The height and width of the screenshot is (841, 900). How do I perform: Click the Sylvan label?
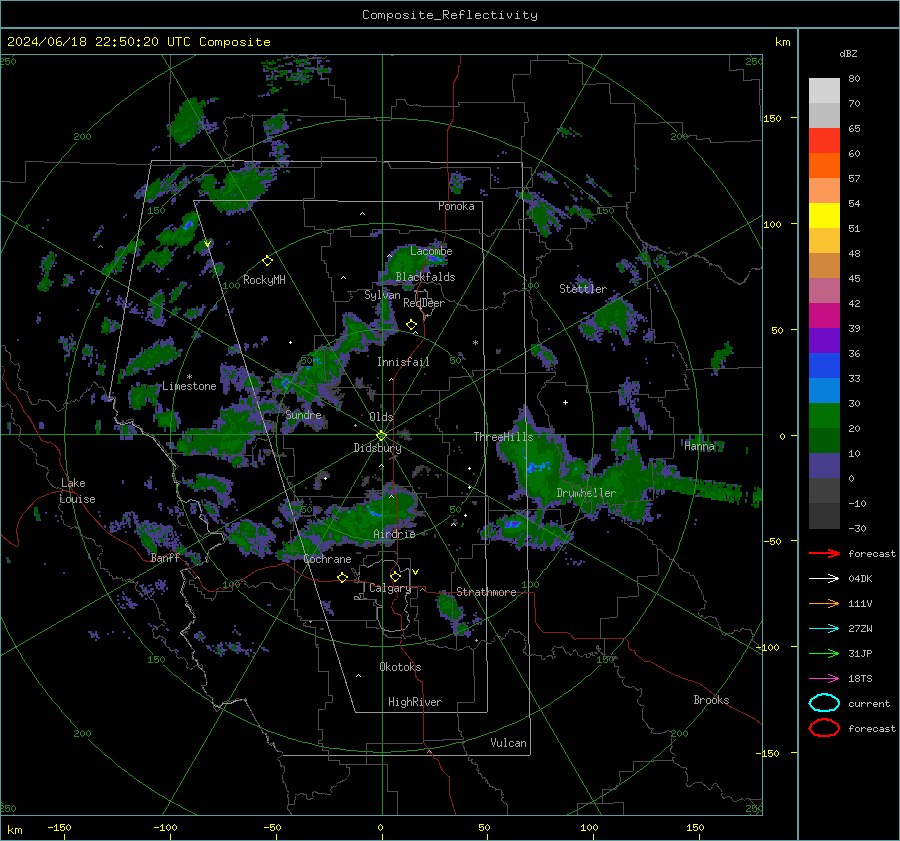pos(382,295)
